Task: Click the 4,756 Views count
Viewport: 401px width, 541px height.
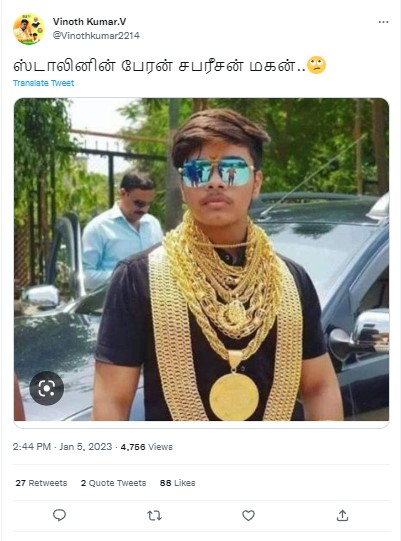Action: (146, 447)
